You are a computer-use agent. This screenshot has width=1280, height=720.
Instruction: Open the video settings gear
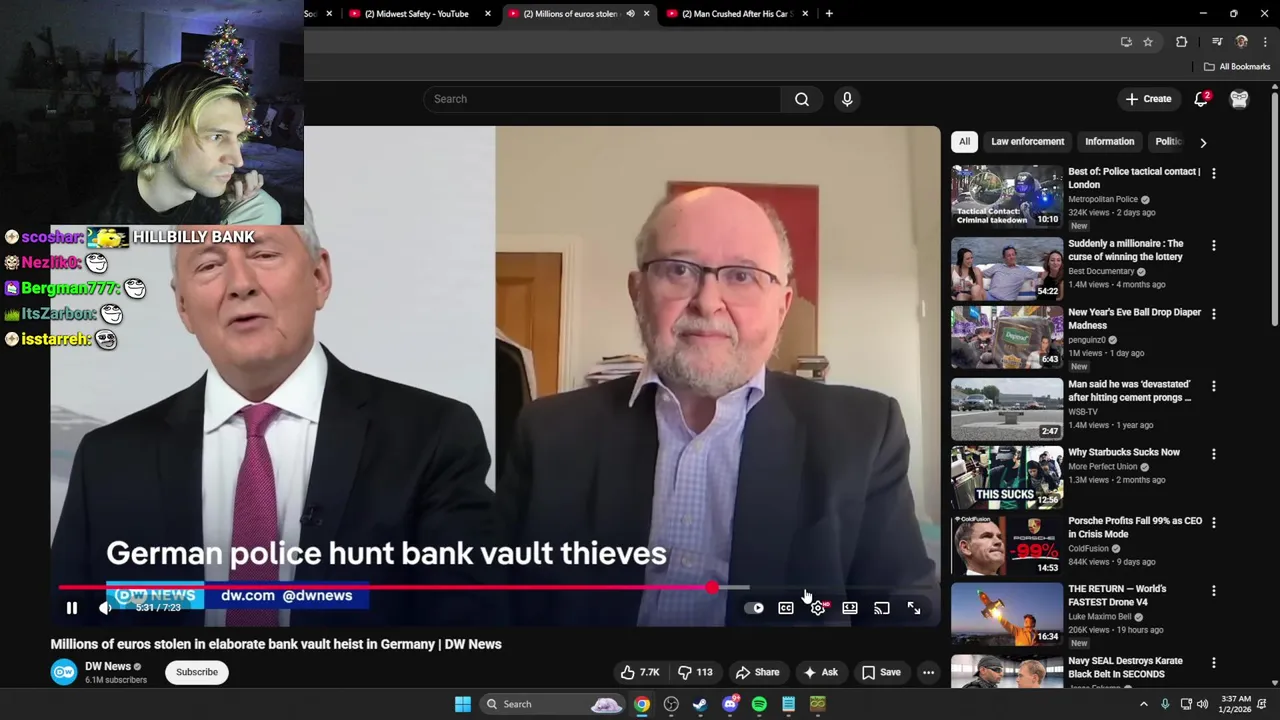tap(818, 608)
